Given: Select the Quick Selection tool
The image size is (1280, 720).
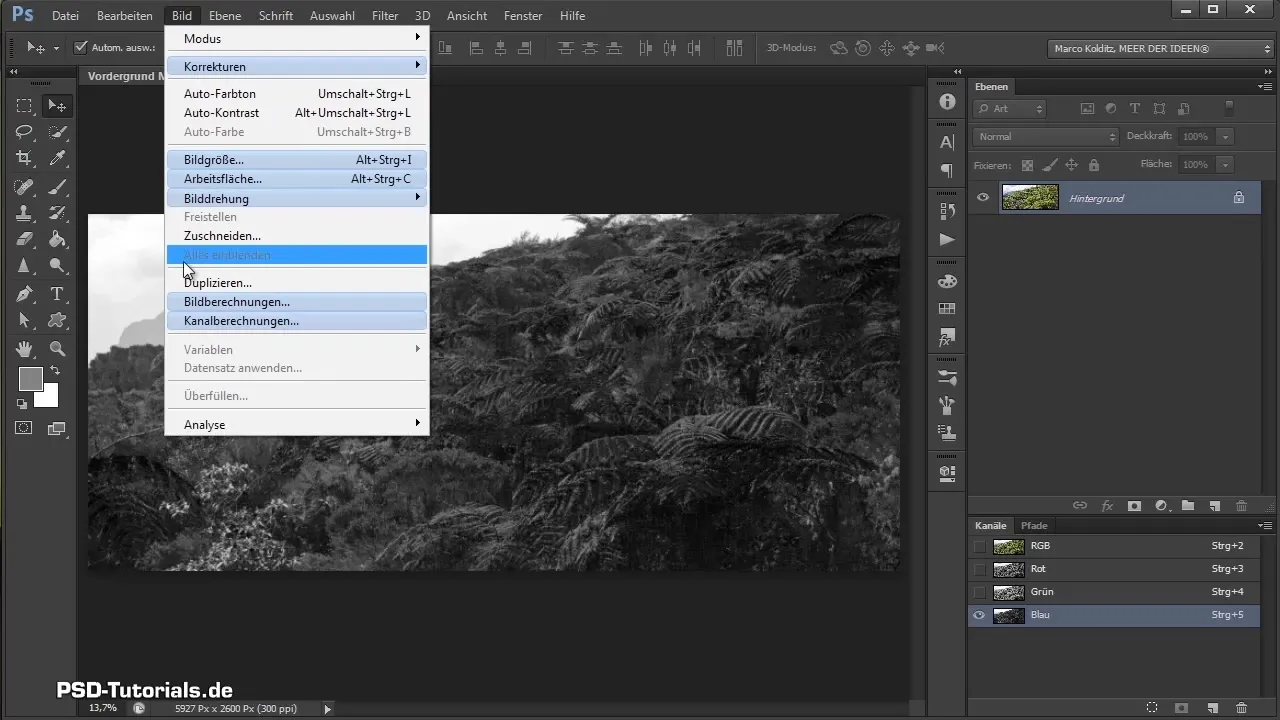Looking at the screenshot, I should click(58, 132).
